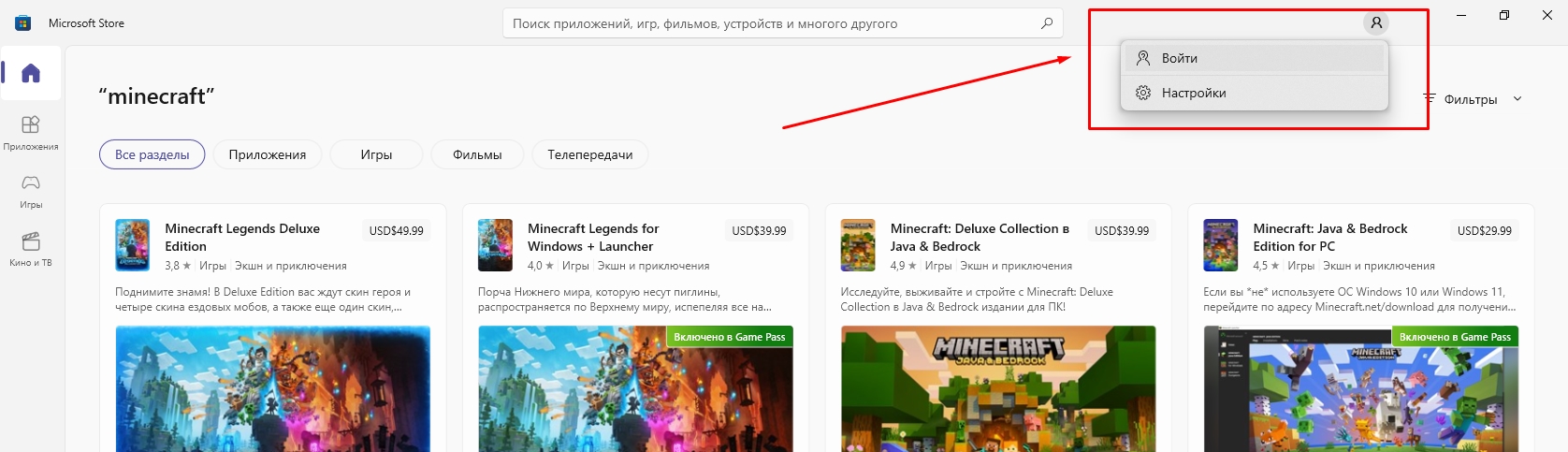
Task: Click the Microsoft Store logo icon
Action: [x=23, y=23]
